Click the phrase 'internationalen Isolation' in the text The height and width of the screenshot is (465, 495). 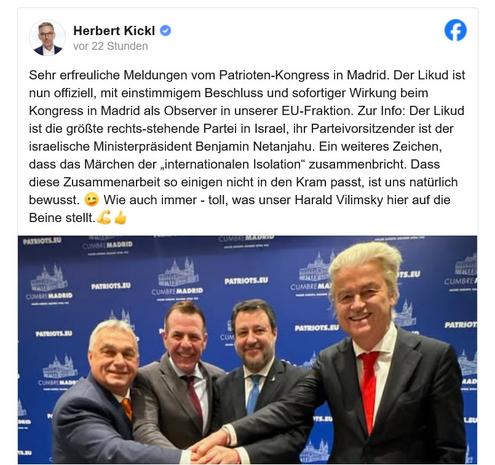click(x=233, y=165)
